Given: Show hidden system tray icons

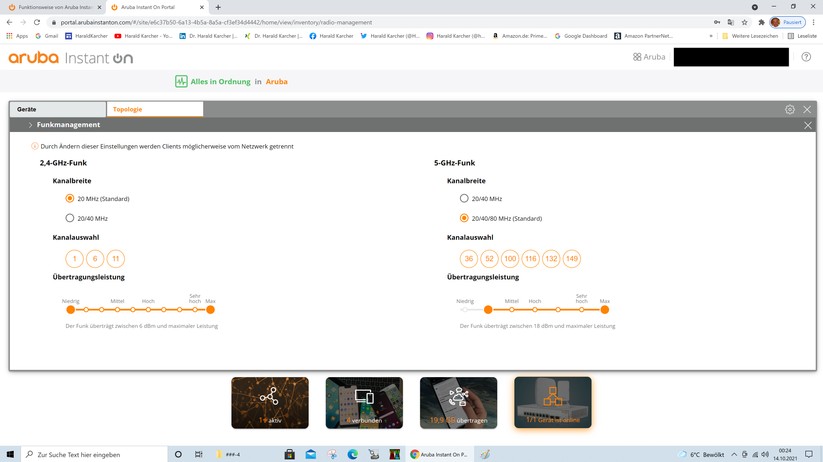Looking at the screenshot, I should pyautogui.click(x=734, y=454).
